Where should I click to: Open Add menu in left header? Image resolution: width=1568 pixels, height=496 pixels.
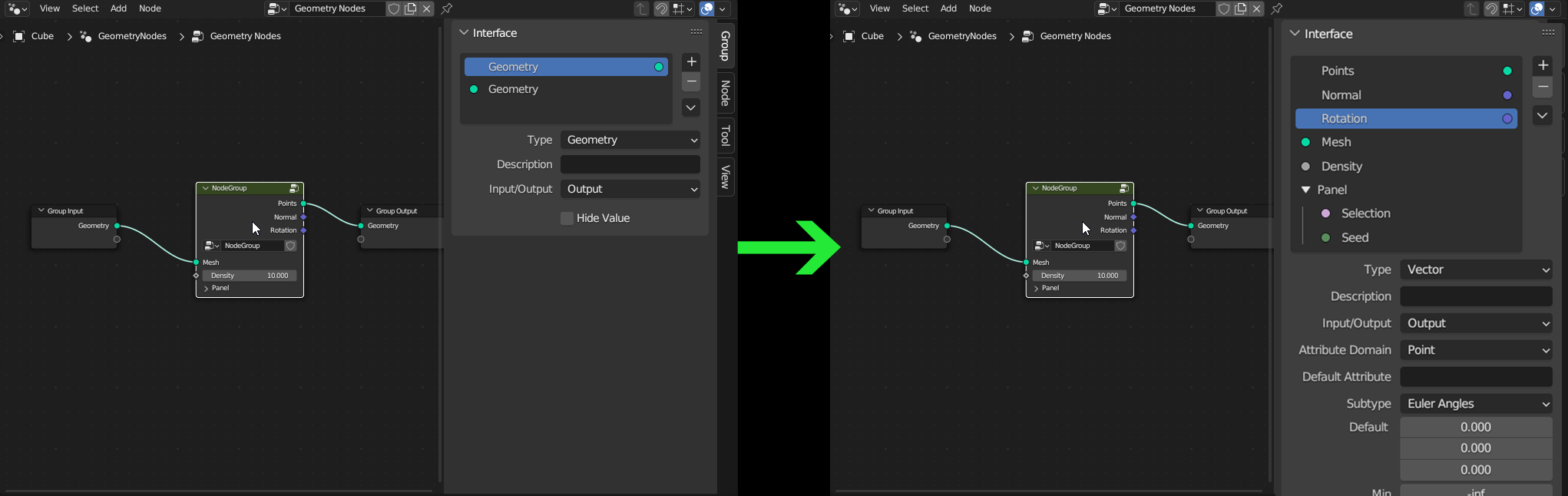[118, 9]
